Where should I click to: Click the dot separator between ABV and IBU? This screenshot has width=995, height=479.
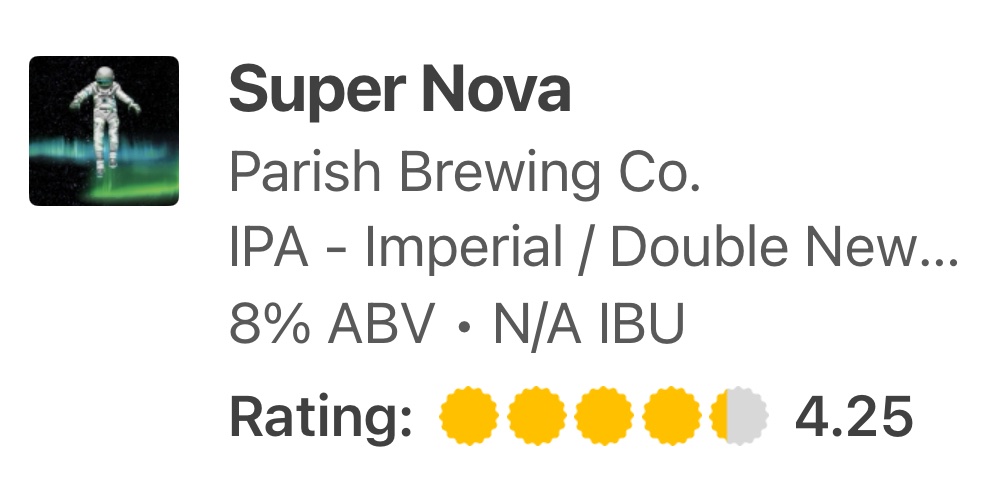(x=464, y=326)
